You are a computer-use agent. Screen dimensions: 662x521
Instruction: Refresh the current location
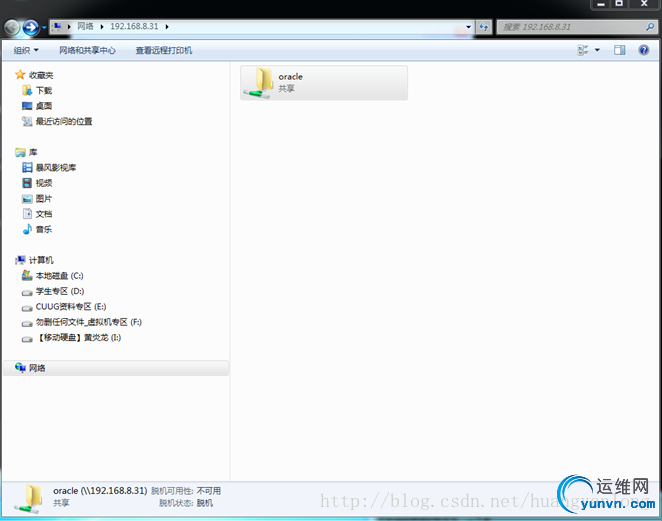pos(484,27)
